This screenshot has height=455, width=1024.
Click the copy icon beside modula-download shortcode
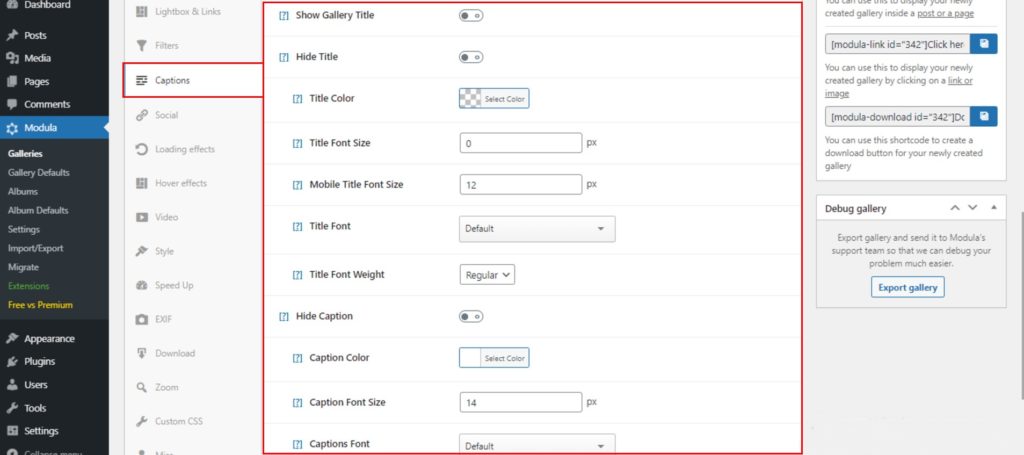pyautogui.click(x=984, y=117)
